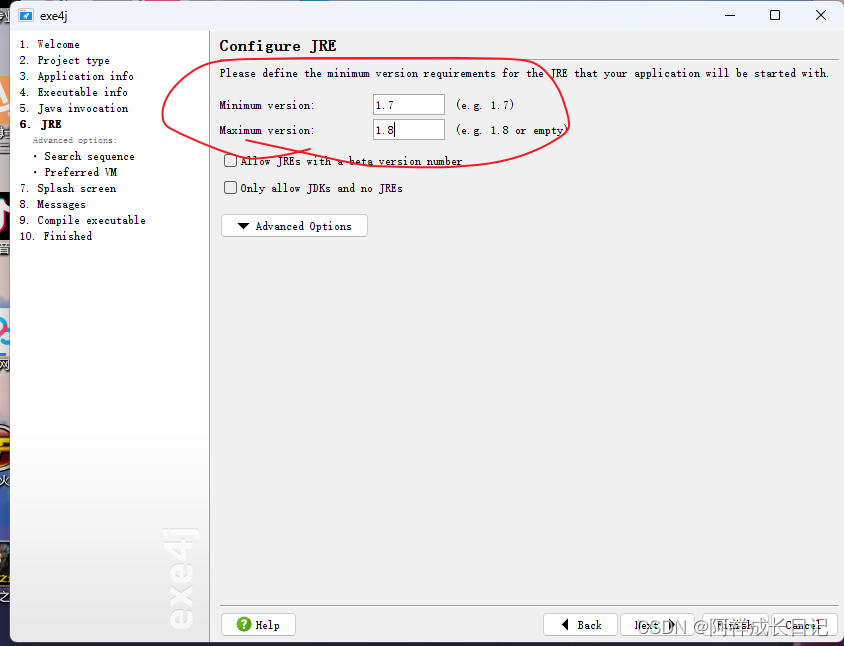This screenshot has width=844, height=646.
Task: Enable Allow JREs with a beta version
Action: (x=230, y=160)
